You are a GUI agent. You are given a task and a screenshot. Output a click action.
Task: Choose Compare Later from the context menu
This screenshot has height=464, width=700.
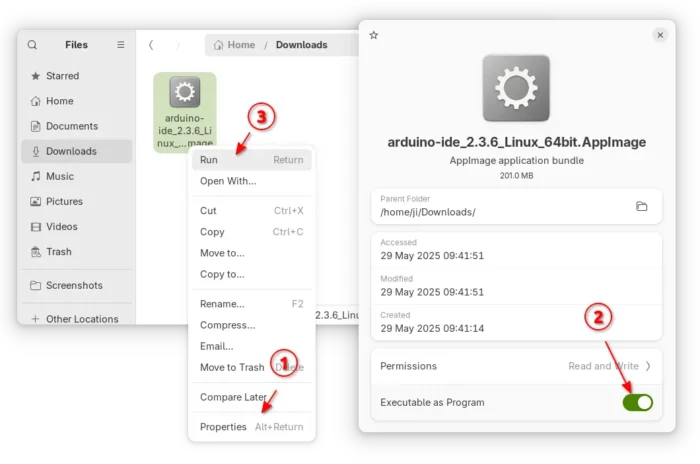coord(252,397)
